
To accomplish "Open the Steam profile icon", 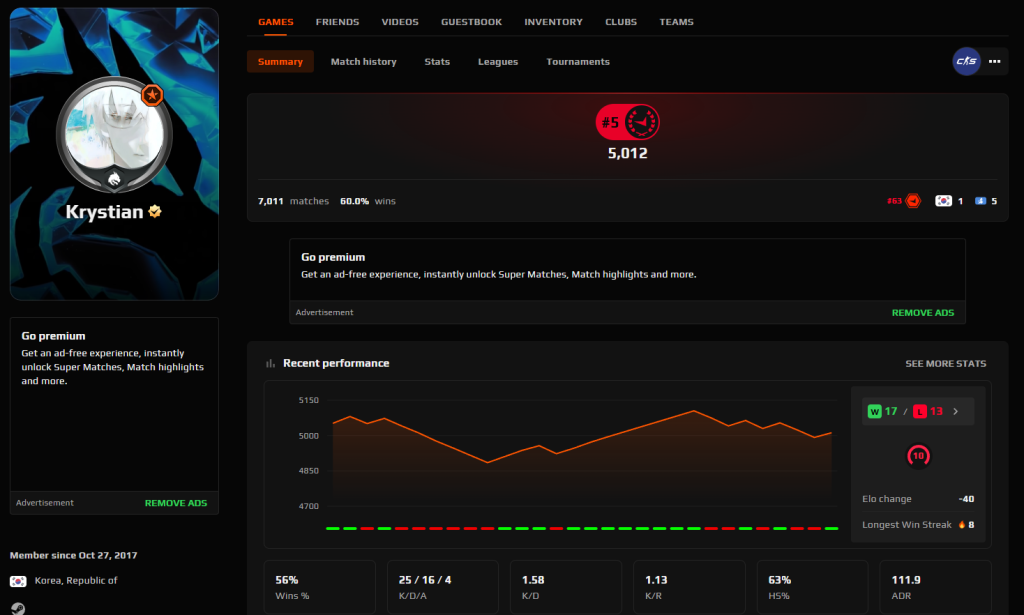I will (18, 608).
